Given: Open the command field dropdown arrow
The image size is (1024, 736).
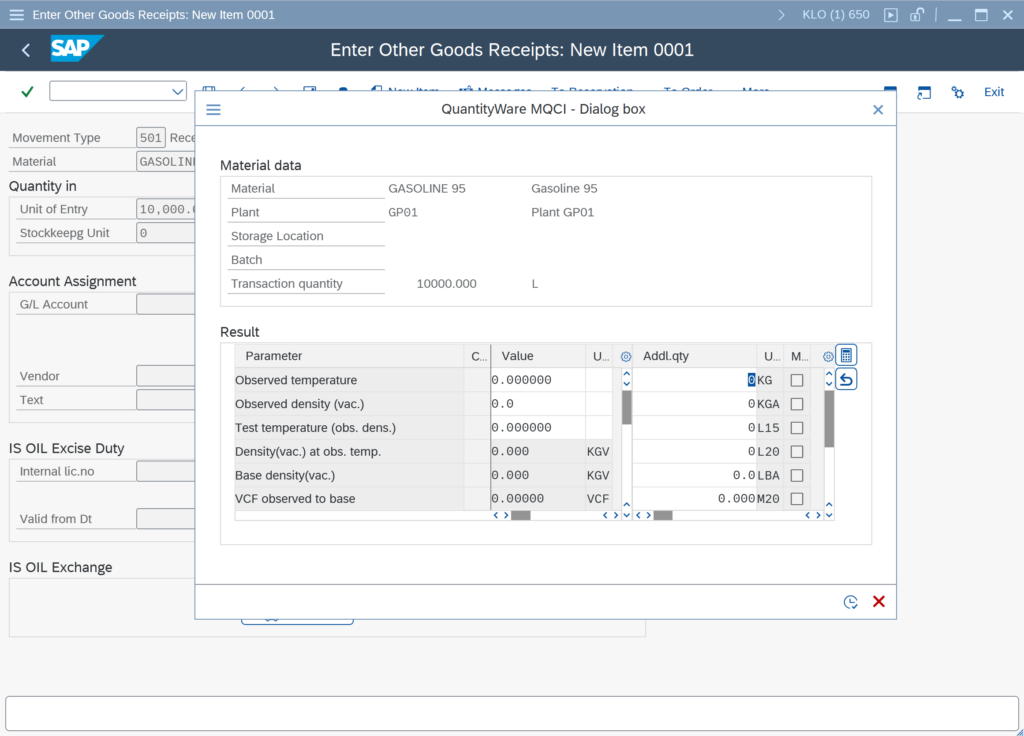Looking at the screenshot, I should (178, 91).
